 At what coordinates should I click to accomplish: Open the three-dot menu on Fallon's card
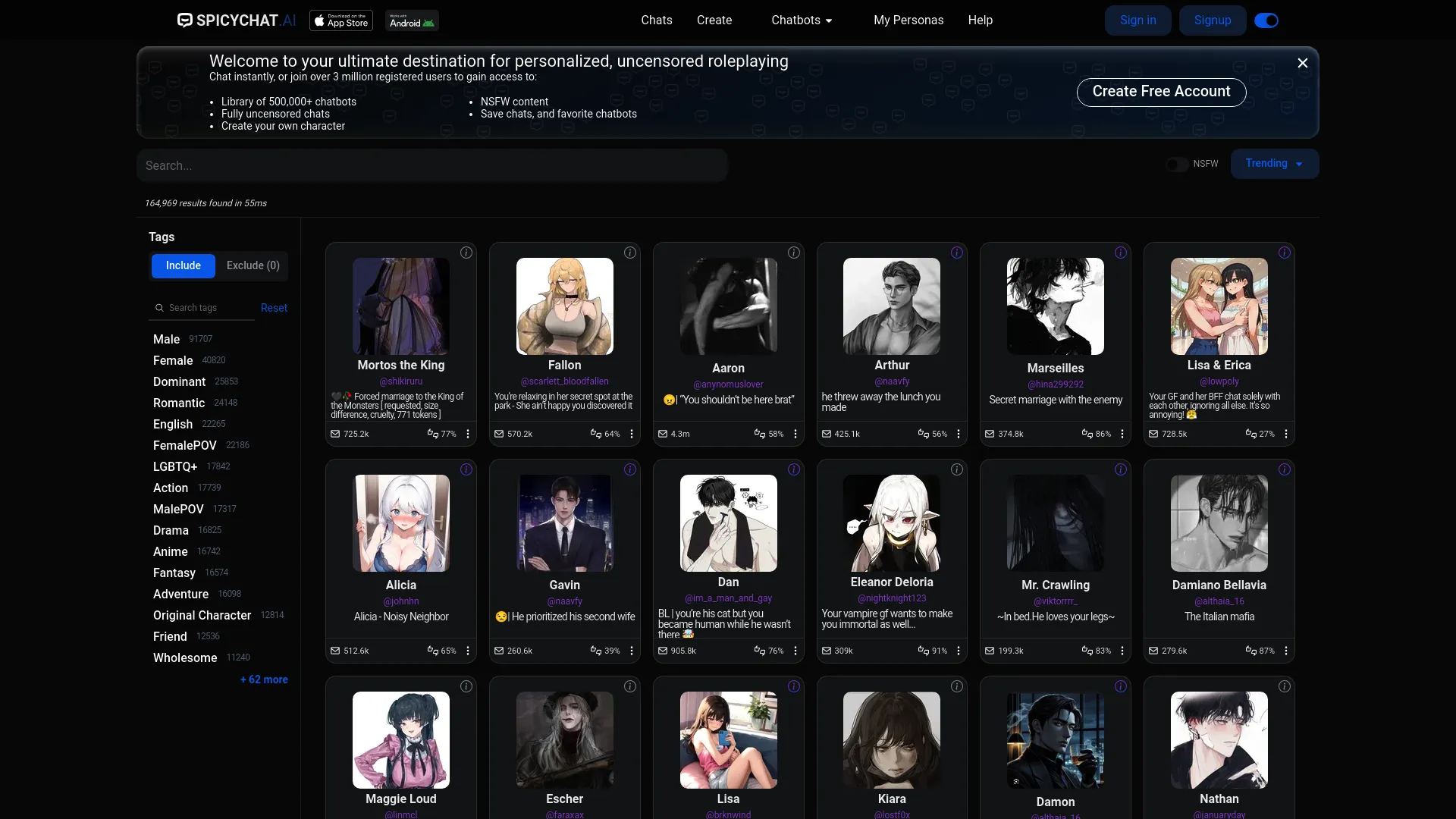(631, 434)
